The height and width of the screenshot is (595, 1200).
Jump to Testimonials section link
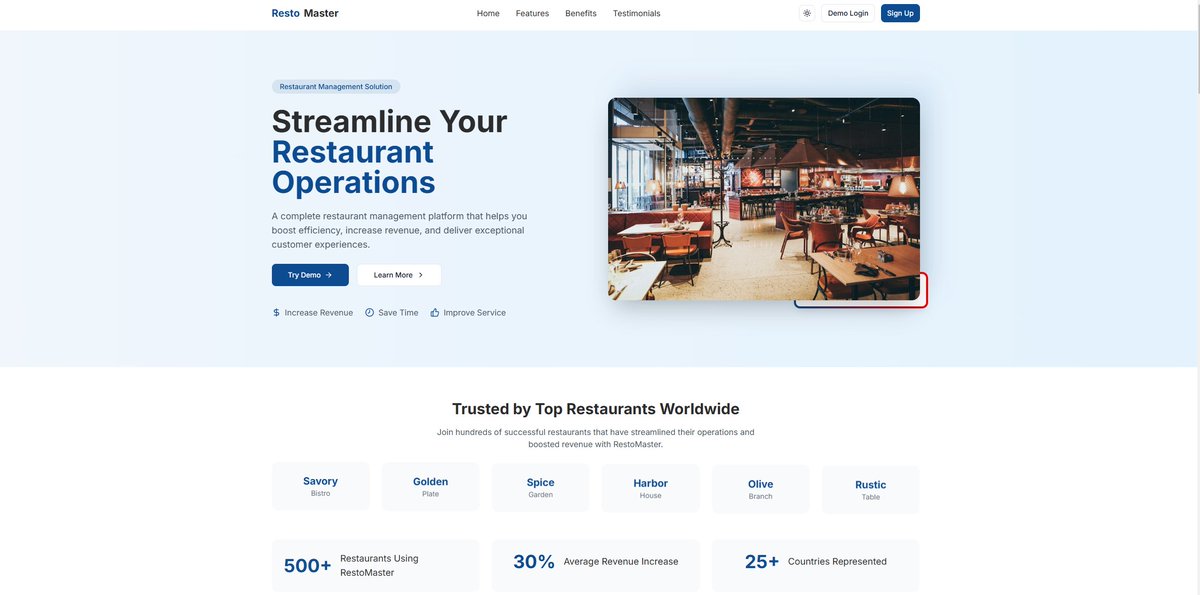[636, 13]
